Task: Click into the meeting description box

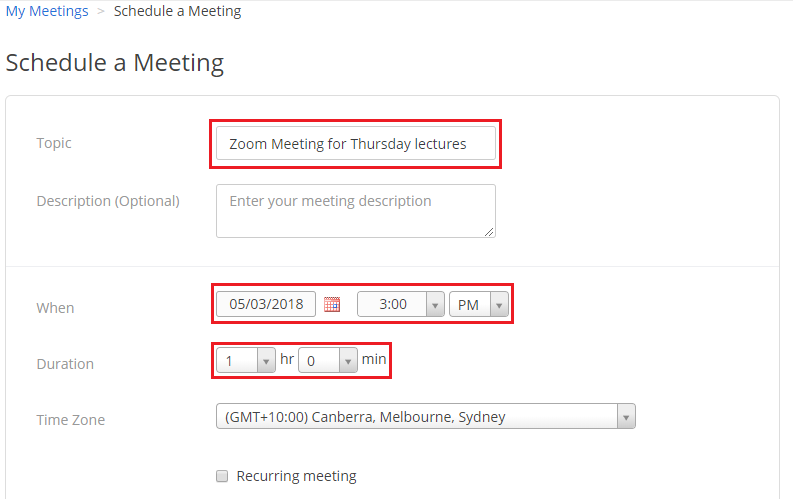Action: coord(355,210)
